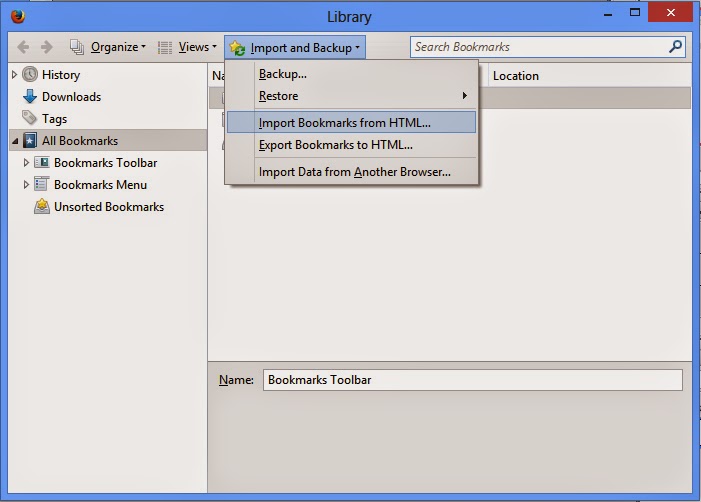The image size is (701, 502).
Task: Click the Tags label icon
Action: point(30,118)
